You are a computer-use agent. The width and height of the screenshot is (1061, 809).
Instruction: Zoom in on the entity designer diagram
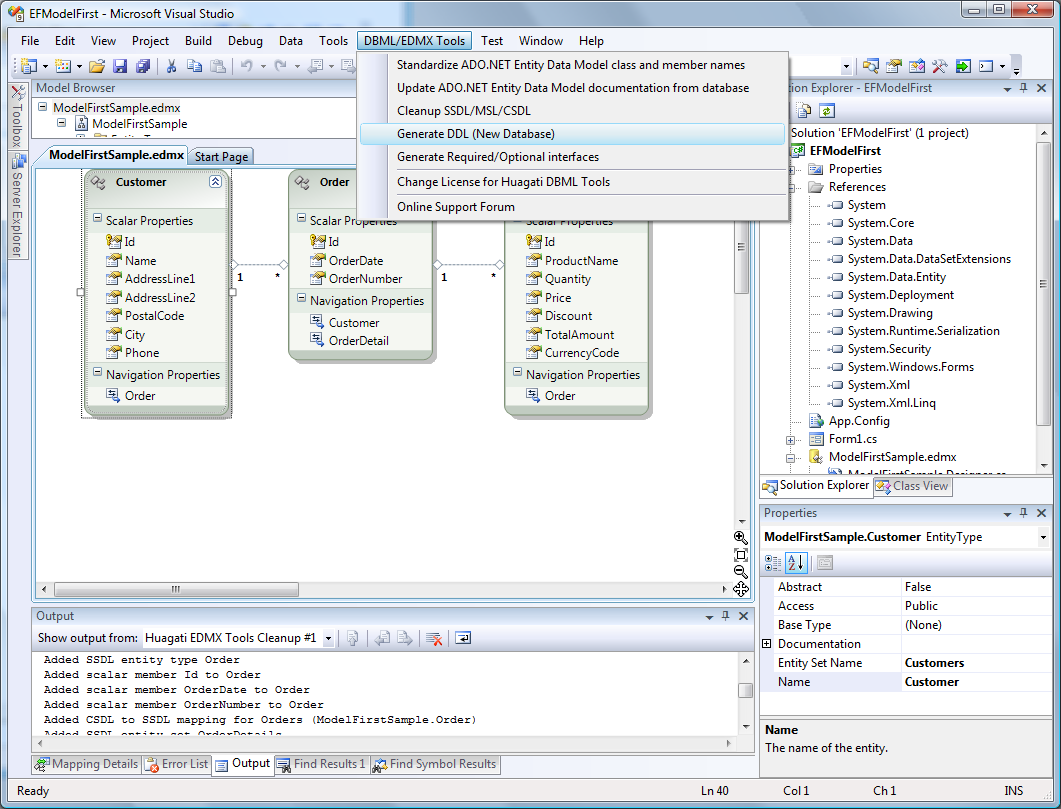coord(741,538)
